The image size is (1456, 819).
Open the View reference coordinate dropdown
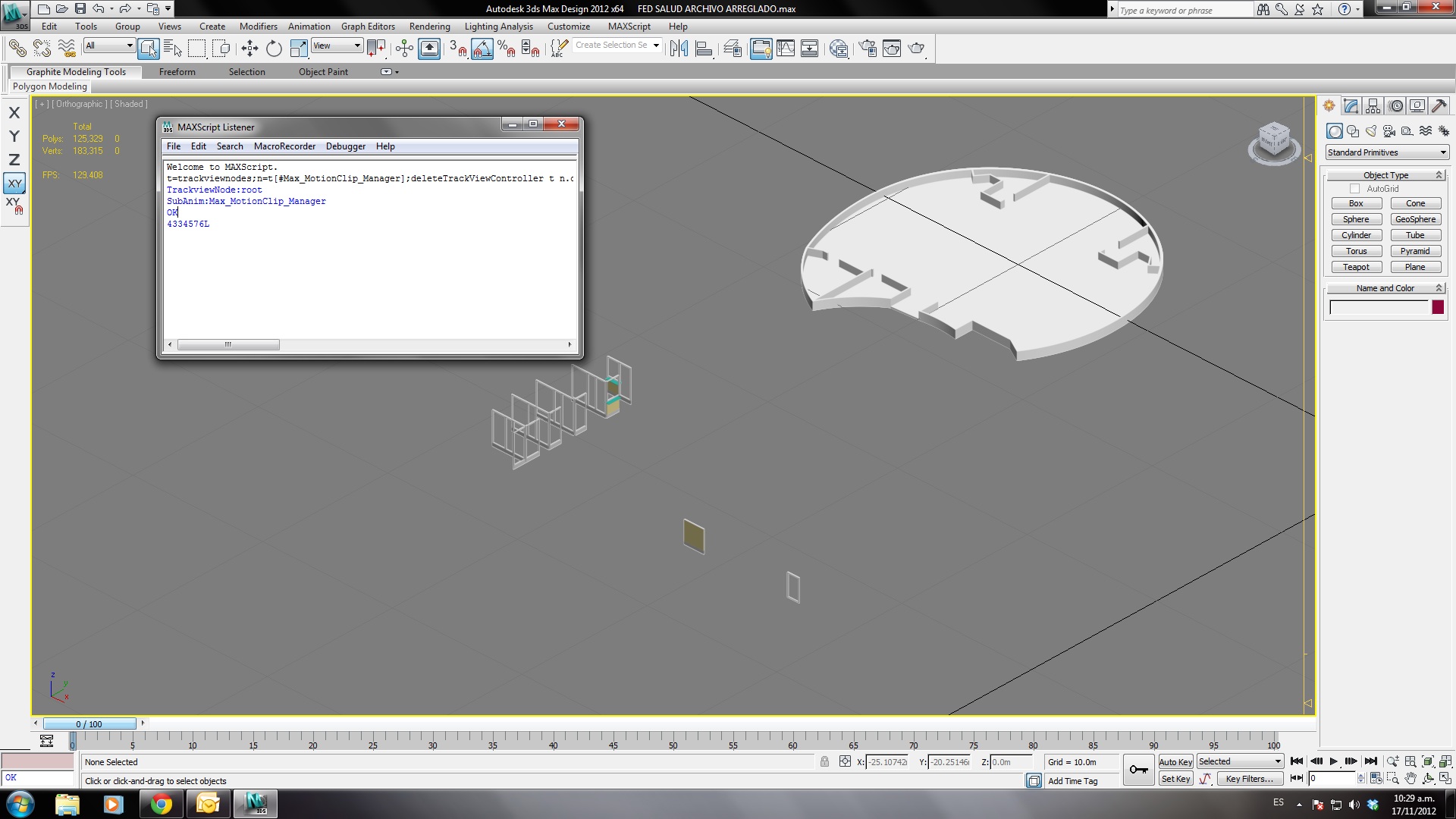pyautogui.click(x=337, y=46)
